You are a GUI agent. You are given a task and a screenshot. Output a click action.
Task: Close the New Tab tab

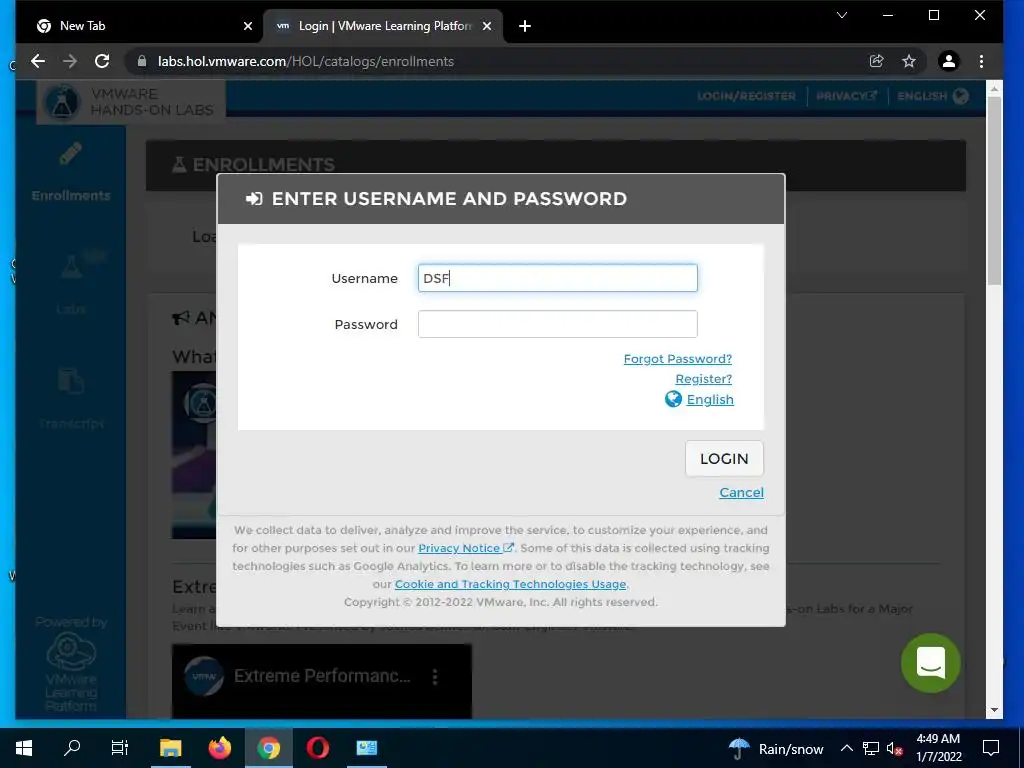tap(248, 26)
